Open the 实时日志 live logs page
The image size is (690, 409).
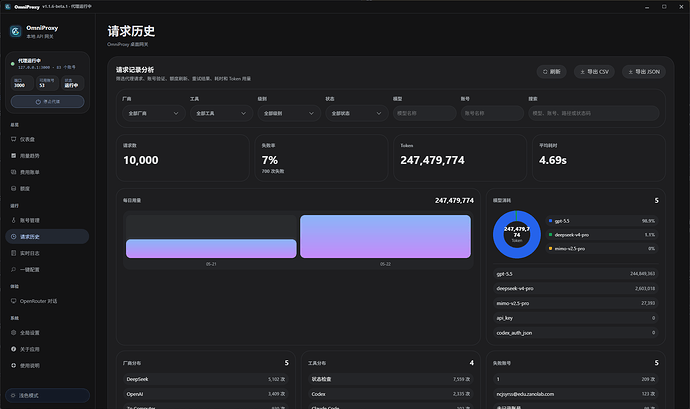click(47, 253)
